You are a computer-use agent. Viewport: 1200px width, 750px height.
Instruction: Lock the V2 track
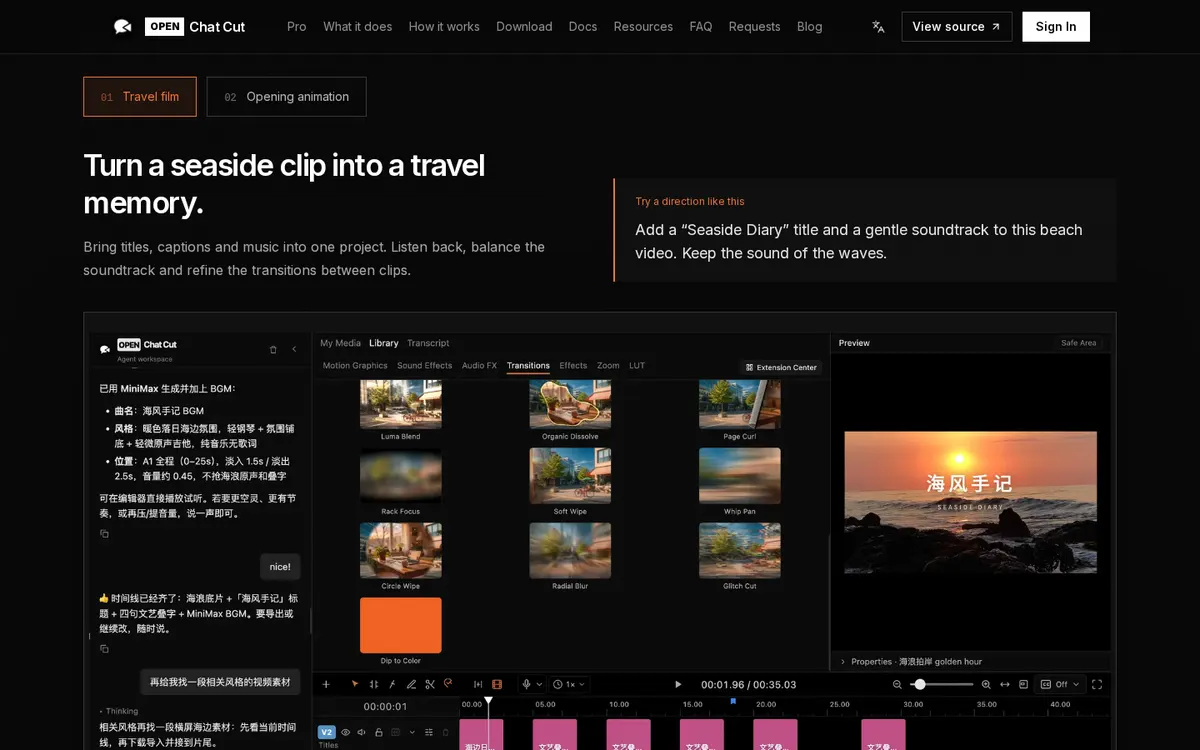(379, 732)
